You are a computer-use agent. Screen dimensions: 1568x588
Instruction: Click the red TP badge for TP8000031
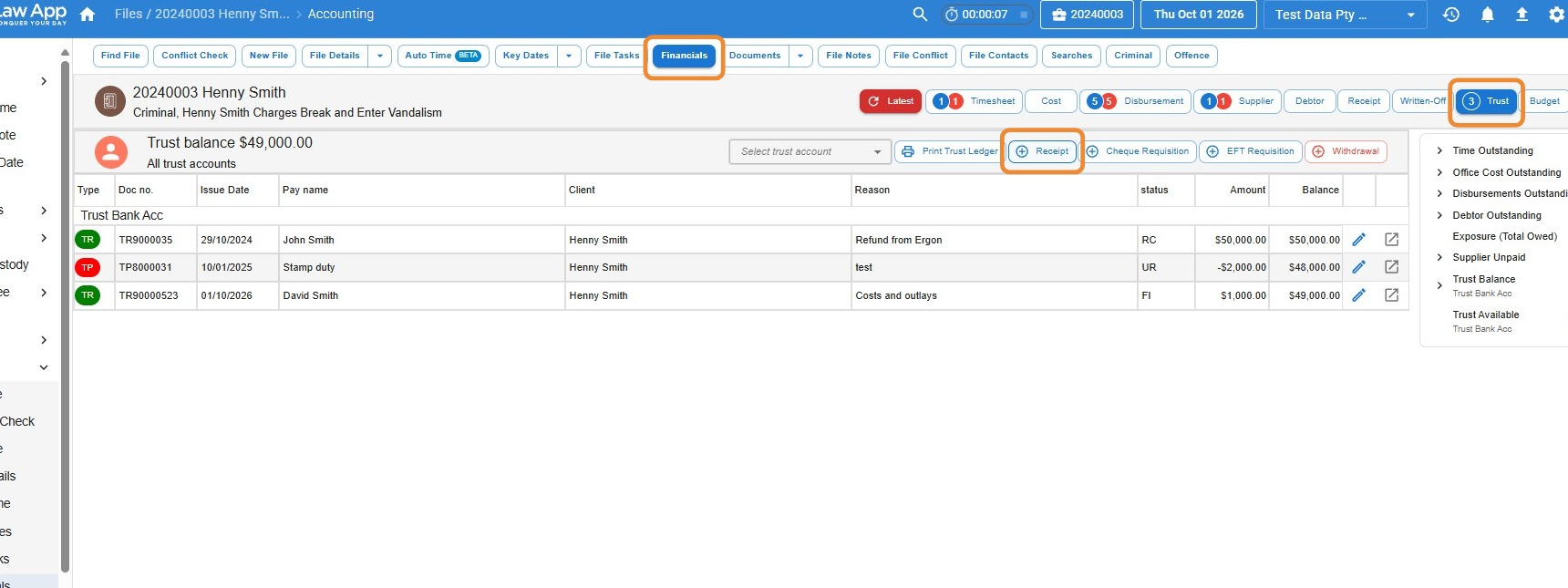(x=88, y=267)
